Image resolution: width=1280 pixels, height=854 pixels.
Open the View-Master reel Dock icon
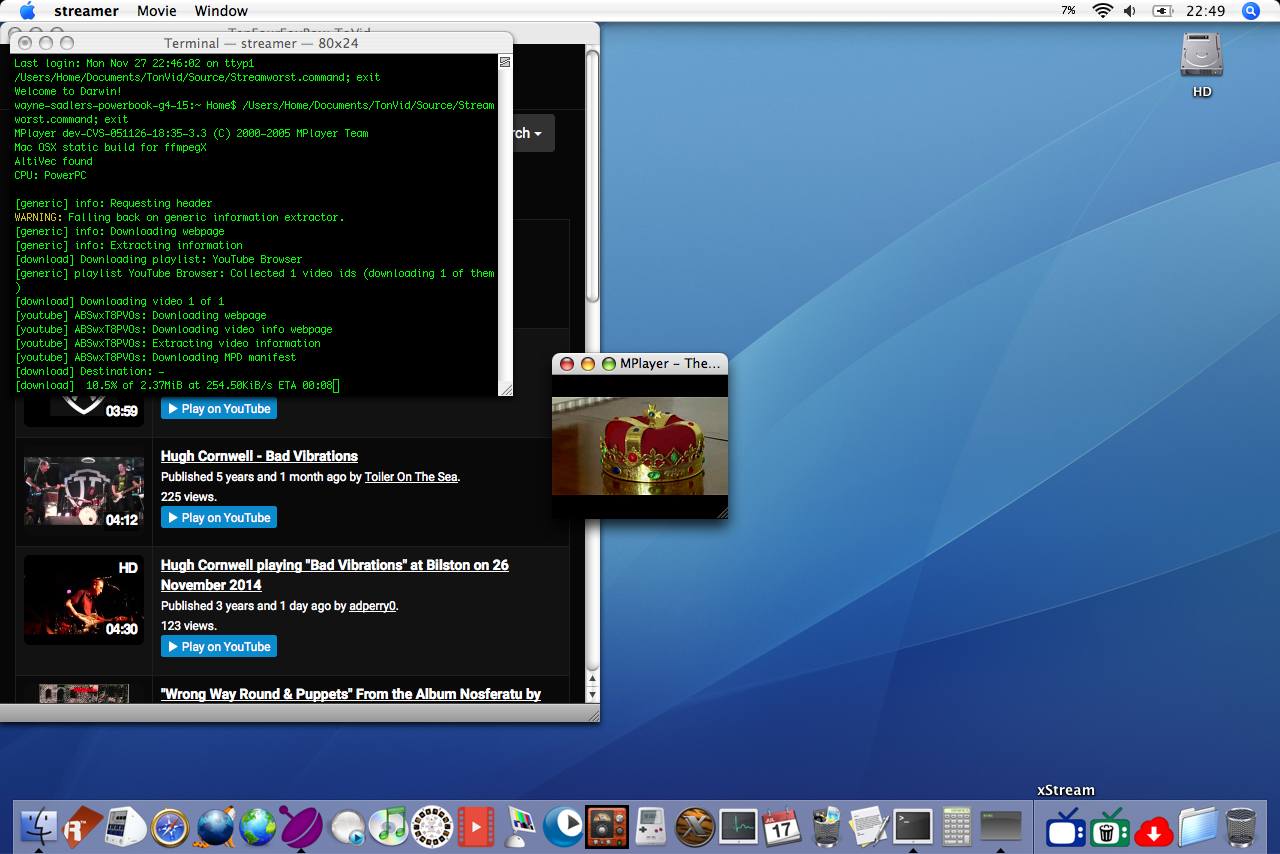coord(432,826)
